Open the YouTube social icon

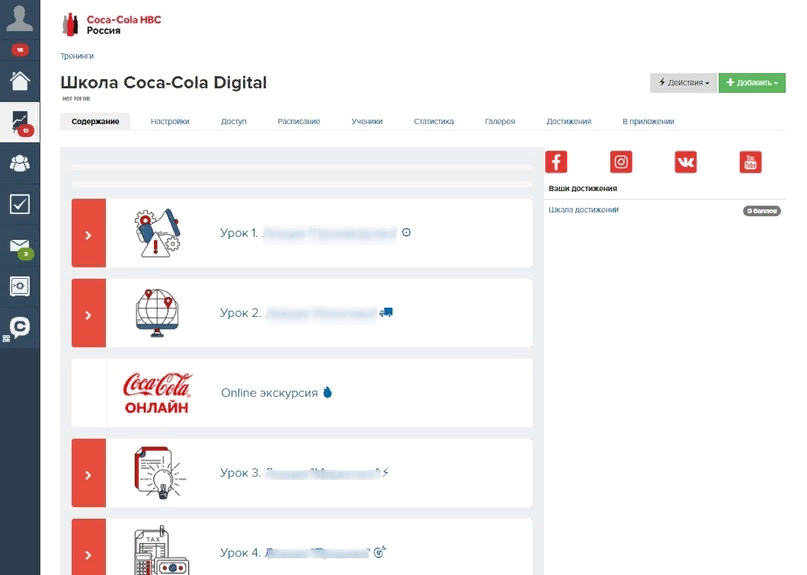pyautogui.click(x=750, y=162)
